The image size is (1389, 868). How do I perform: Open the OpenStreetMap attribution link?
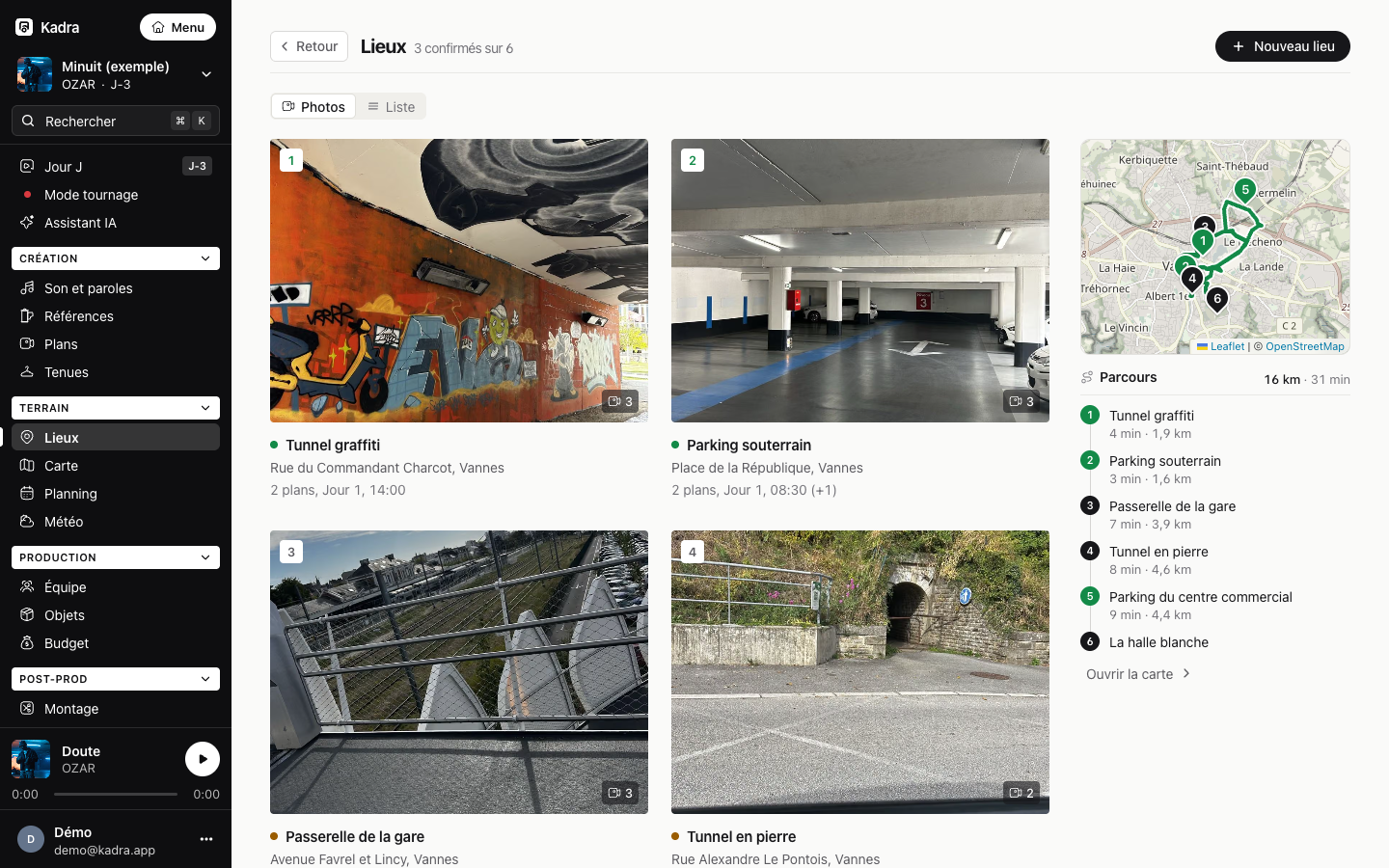(x=1304, y=346)
